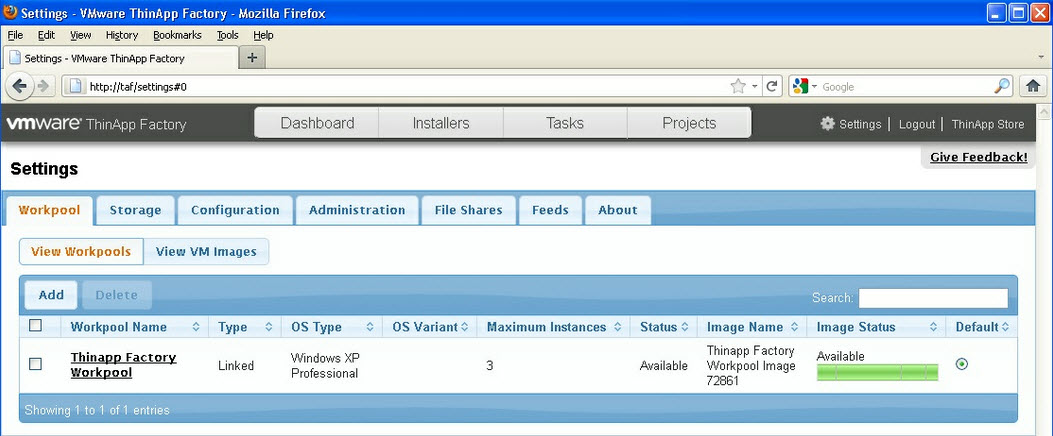Viewport: 1053px width, 436px height.
Task: Click the workpool Search input field
Action: click(933, 298)
